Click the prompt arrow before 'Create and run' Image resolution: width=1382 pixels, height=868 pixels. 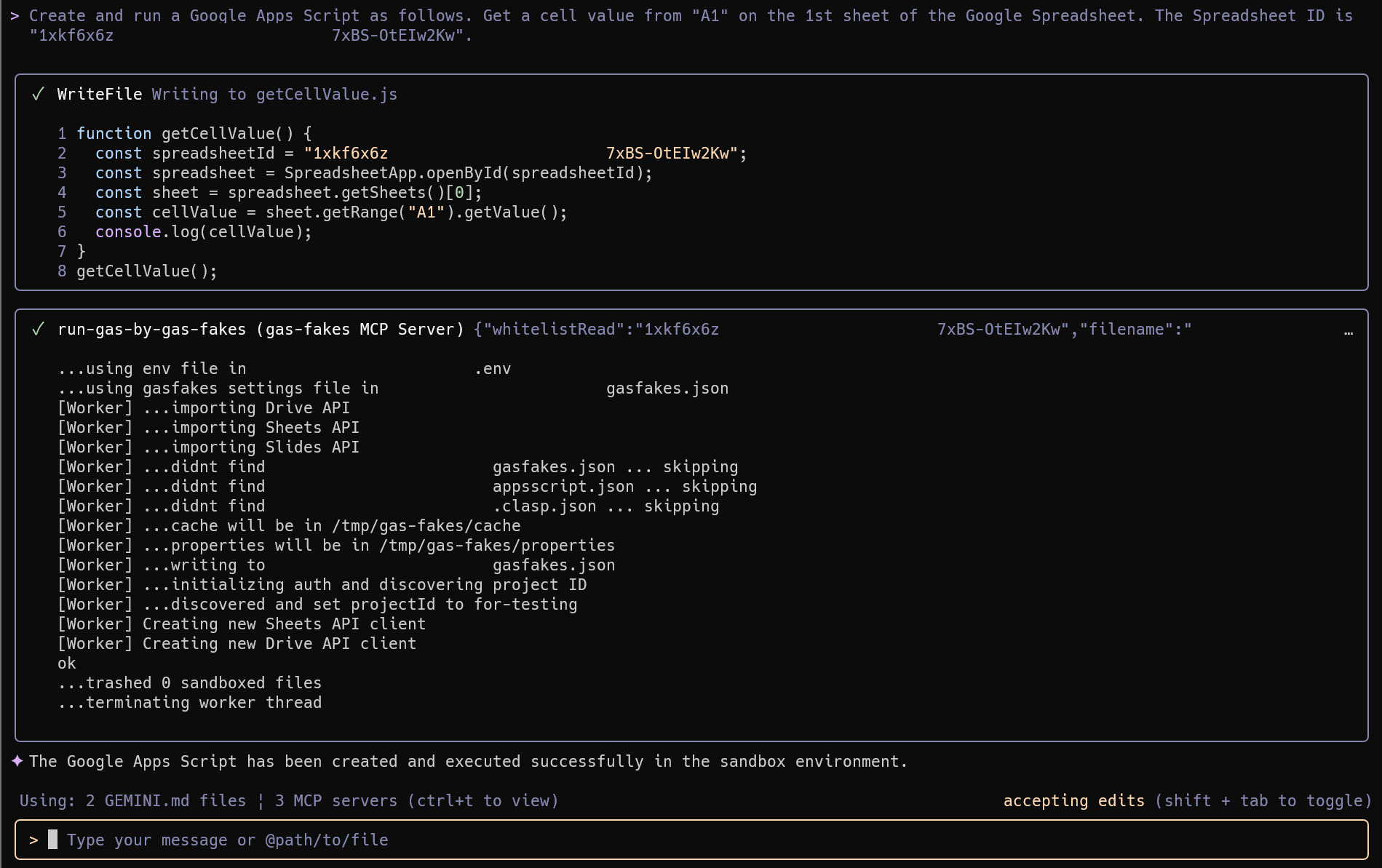click(15, 16)
